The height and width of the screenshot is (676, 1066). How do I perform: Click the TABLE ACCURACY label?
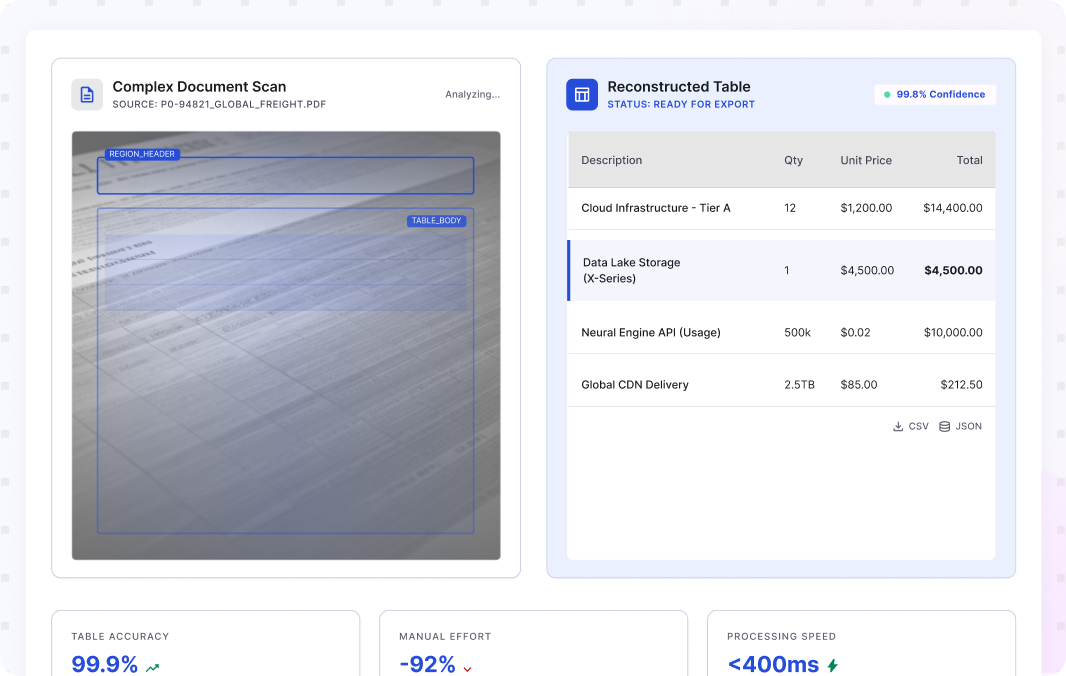pos(120,637)
